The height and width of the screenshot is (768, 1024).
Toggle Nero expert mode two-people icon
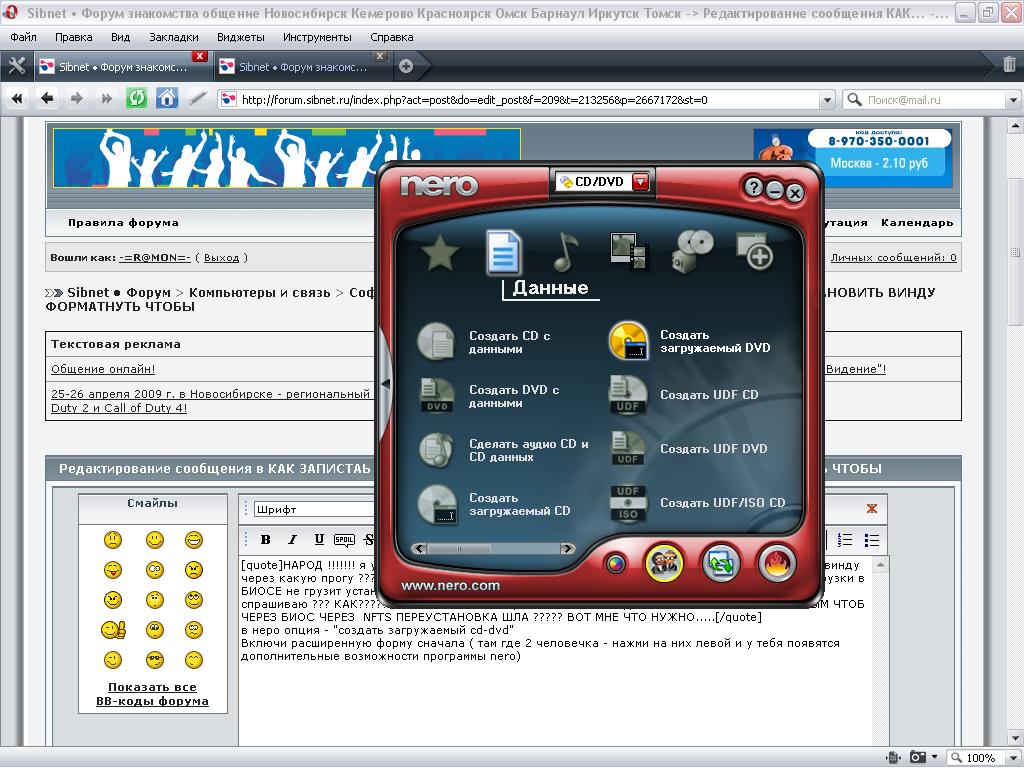[x=664, y=562]
